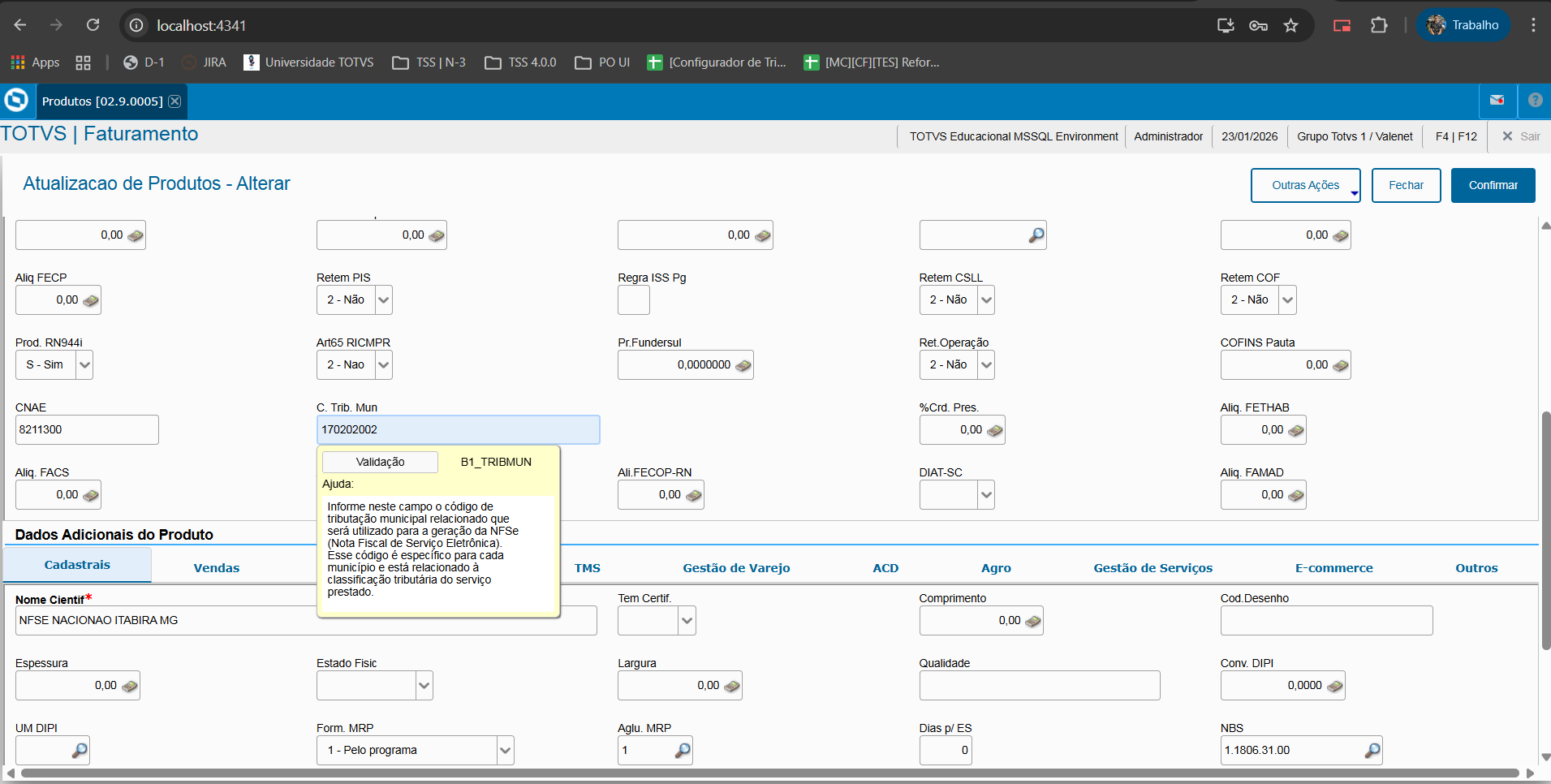Click the F4 | F12 shortcut label
Screen dimensions: 1551x784
pyautogui.click(x=1456, y=136)
